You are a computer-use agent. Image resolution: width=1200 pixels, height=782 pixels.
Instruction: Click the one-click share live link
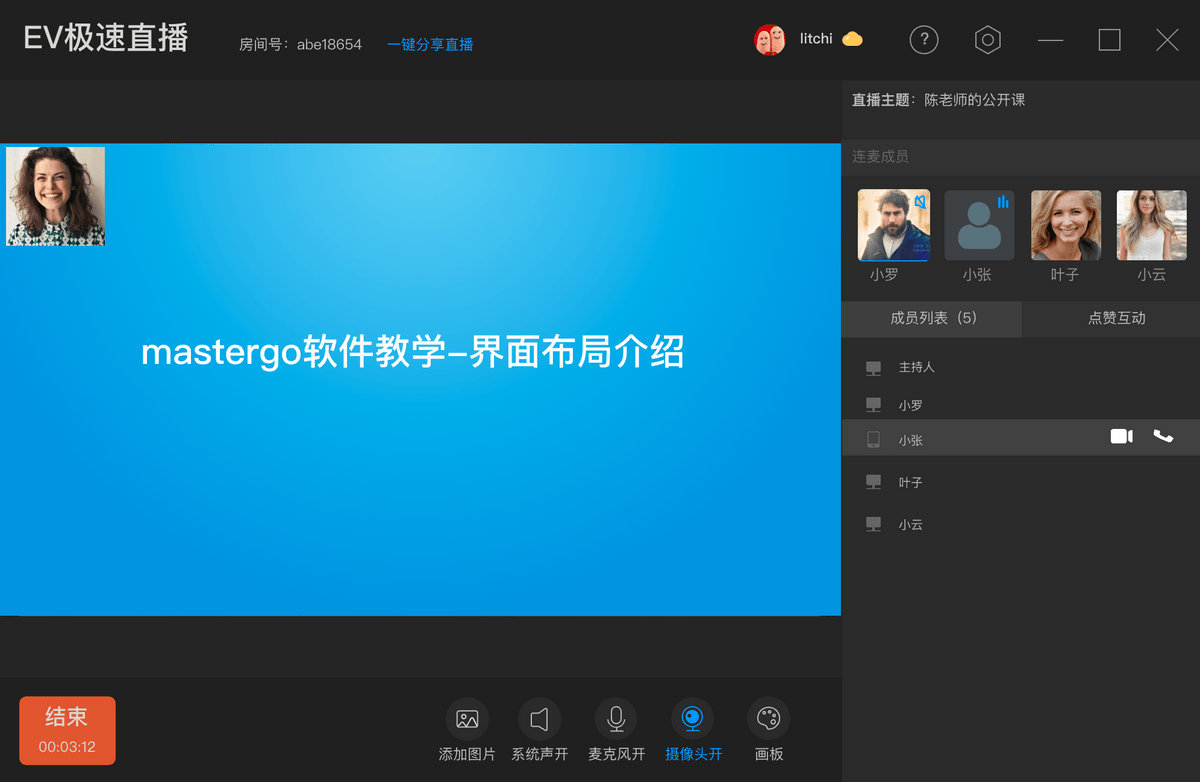[x=430, y=44]
